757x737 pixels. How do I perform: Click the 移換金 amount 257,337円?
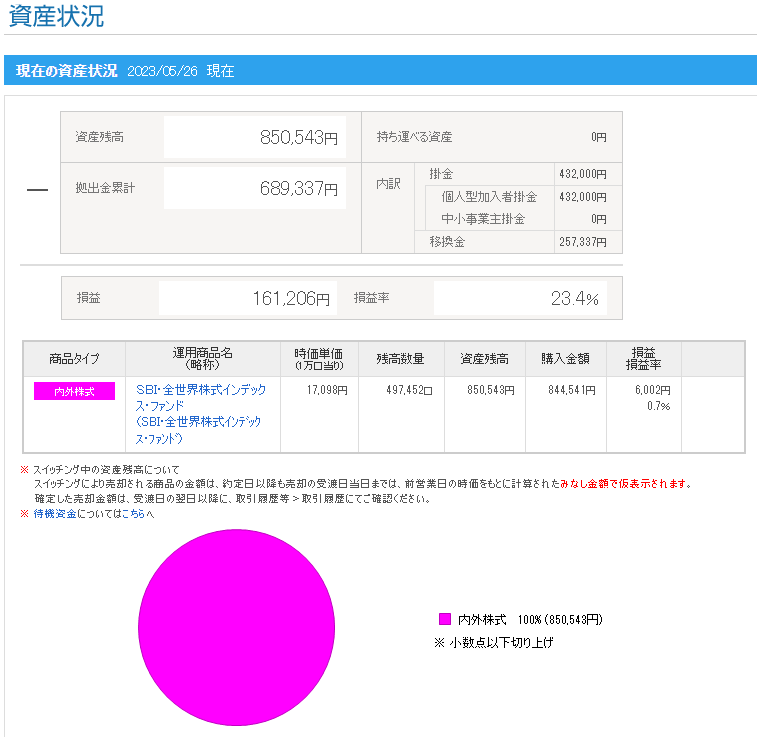[x=583, y=242]
